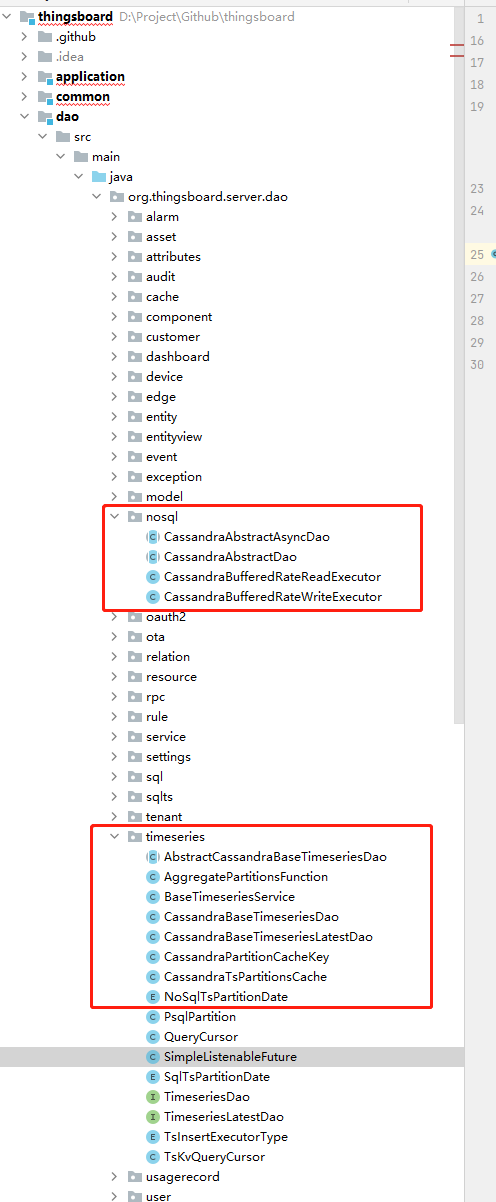Click the CassandraAbstractAsyncDao class icon
The height and width of the screenshot is (1202, 496).
point(153,537)
